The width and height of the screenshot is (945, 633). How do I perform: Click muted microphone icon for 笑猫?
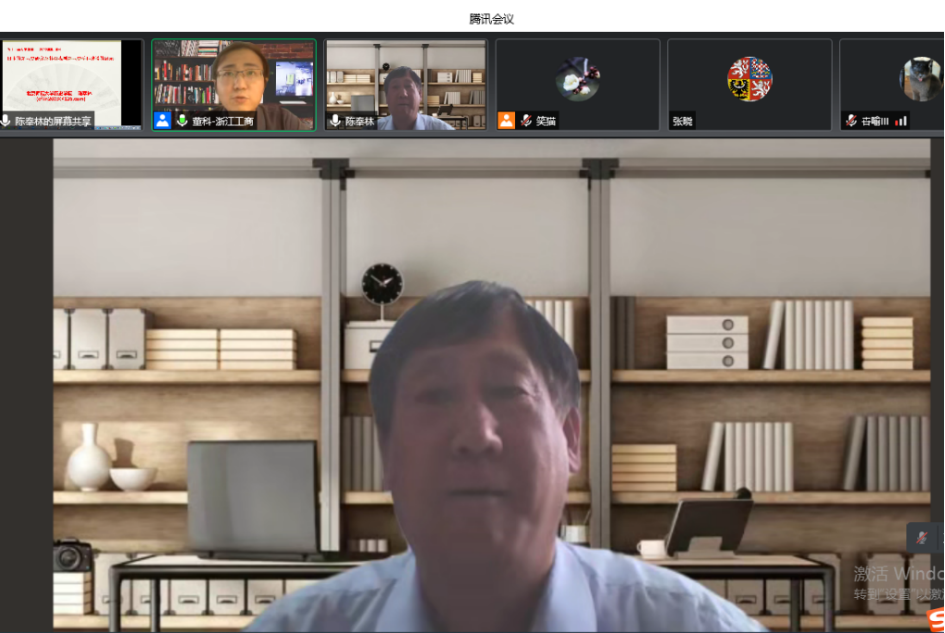click(x=526, y=121)
